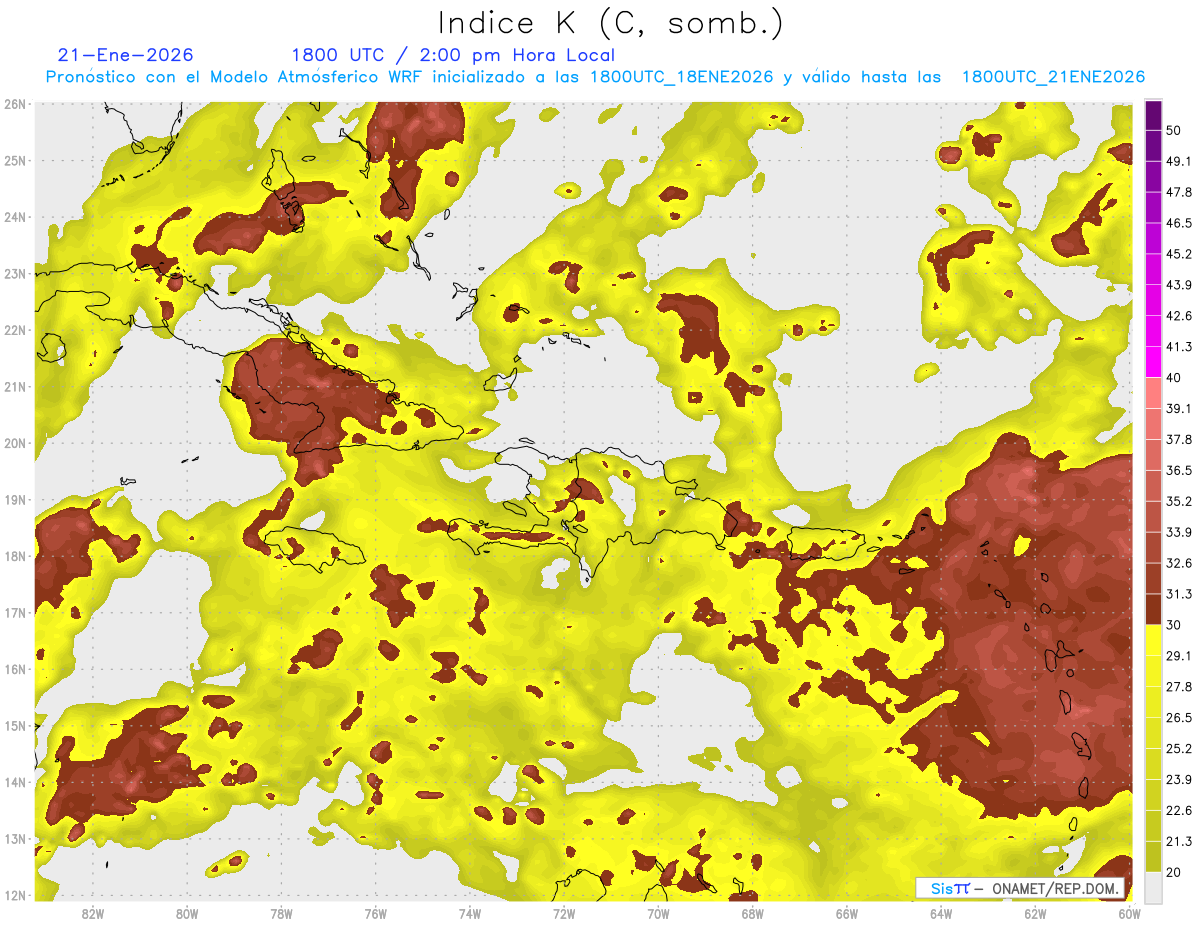Image resolution: width=1200 pixels, height=927 pixels.
Task: Select colorbar label '21.3'
Action: (1179, 841)
